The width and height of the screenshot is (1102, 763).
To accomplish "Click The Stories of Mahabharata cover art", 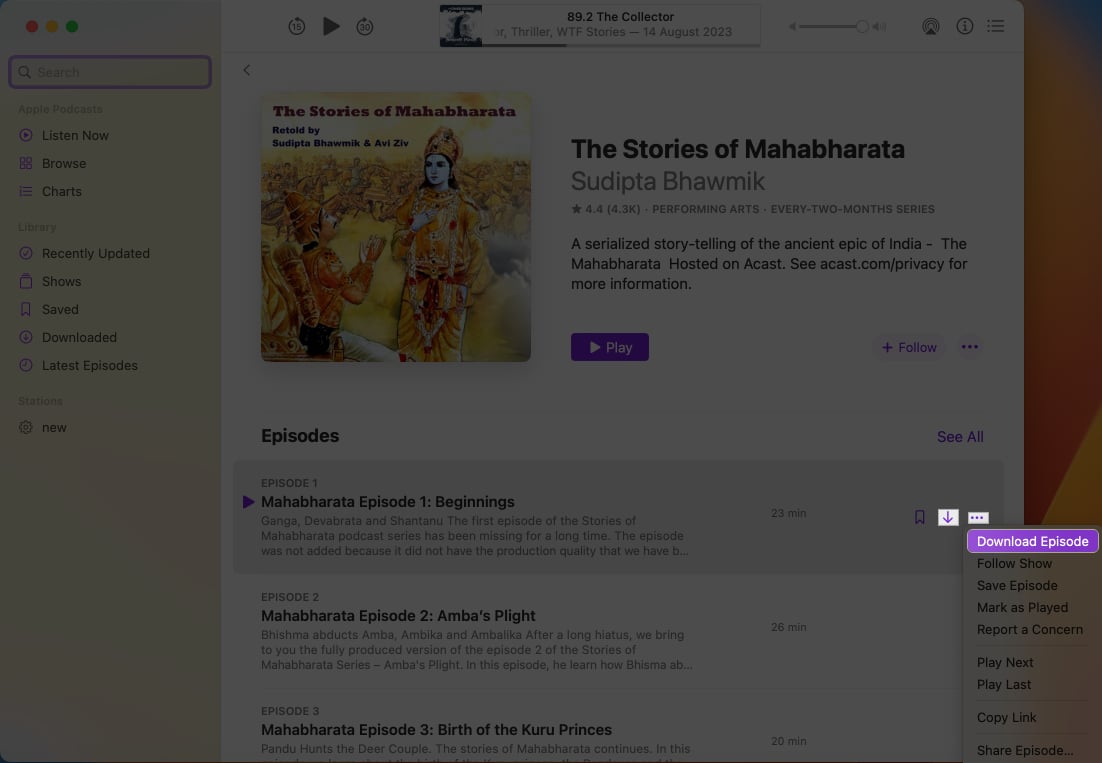I will click(x=396, y=228).
